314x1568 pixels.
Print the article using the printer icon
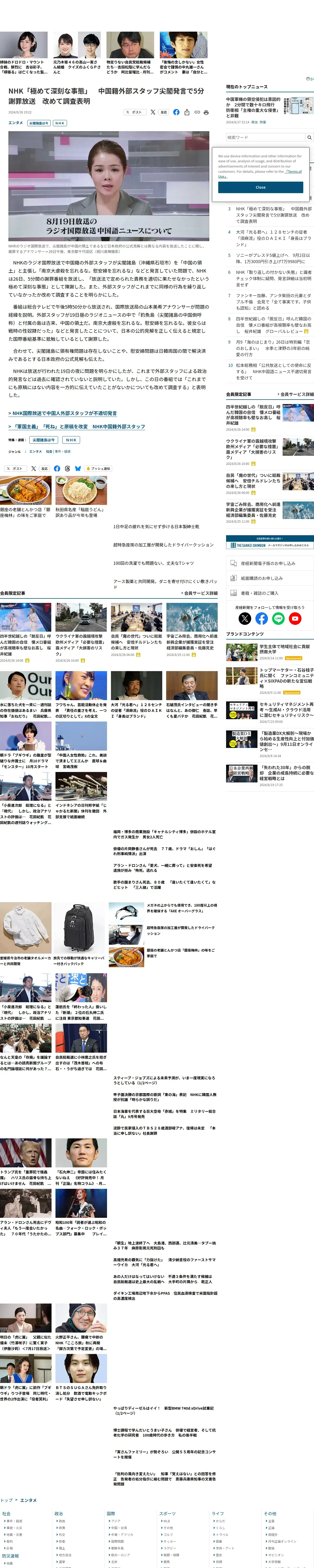(x=206, y=112)
